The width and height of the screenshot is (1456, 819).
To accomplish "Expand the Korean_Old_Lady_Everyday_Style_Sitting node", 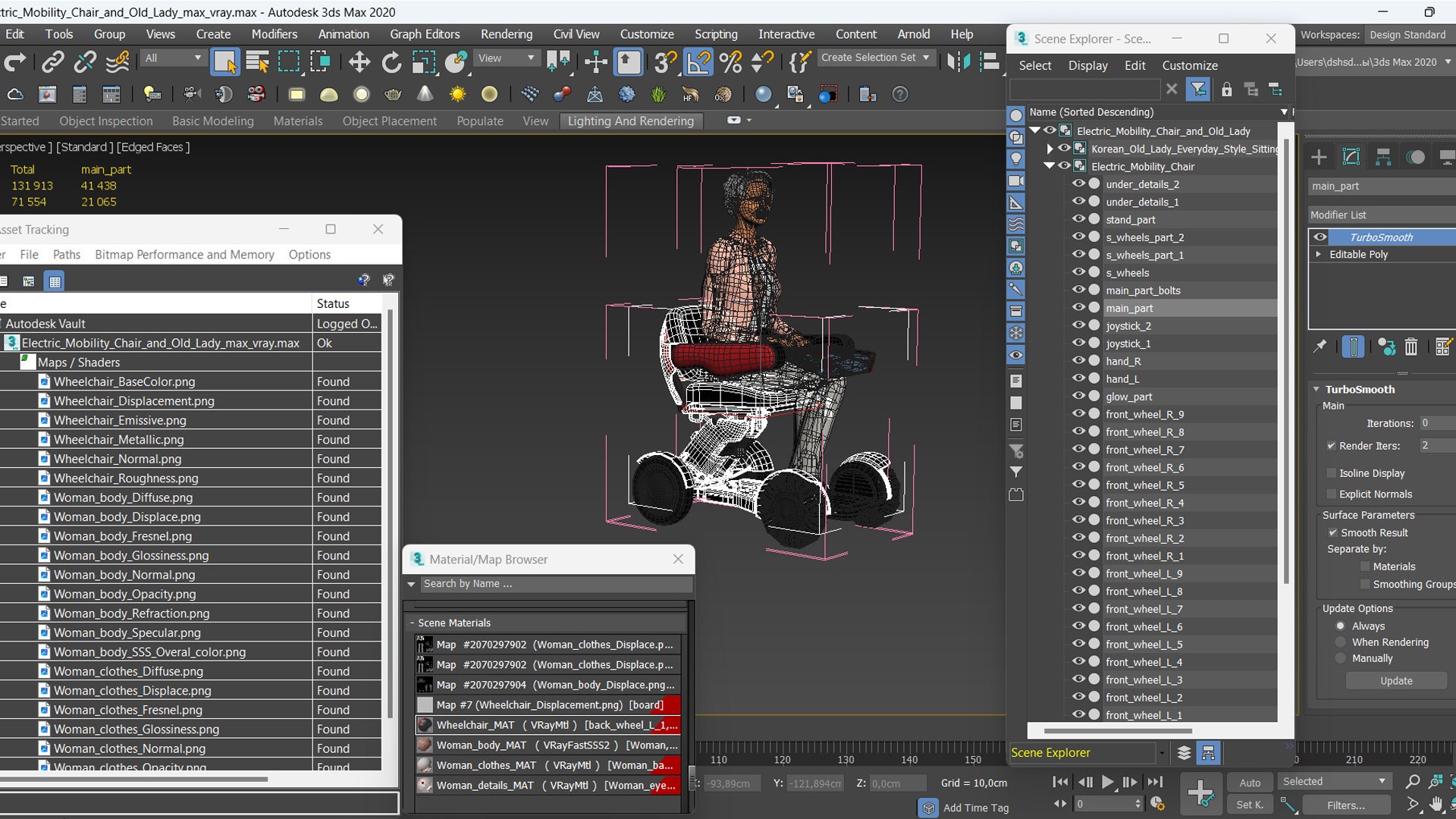I will [x=1050, y=149].
